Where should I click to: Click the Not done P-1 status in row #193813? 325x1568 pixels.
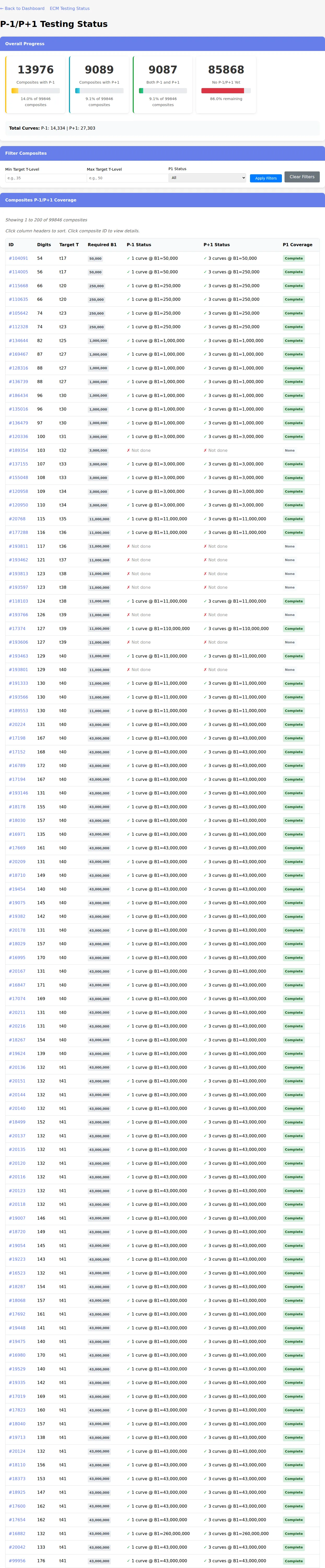139,573
